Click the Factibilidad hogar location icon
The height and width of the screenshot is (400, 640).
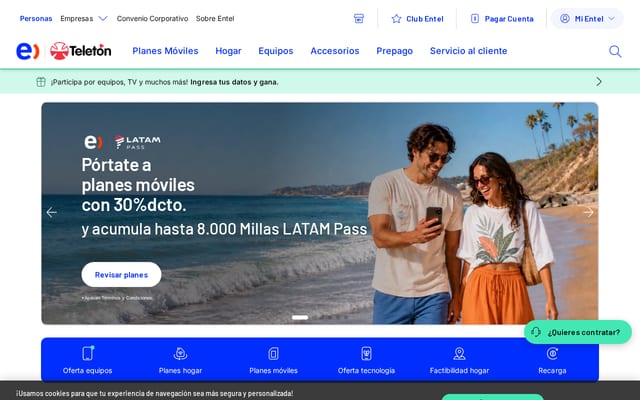pos(459,353)
